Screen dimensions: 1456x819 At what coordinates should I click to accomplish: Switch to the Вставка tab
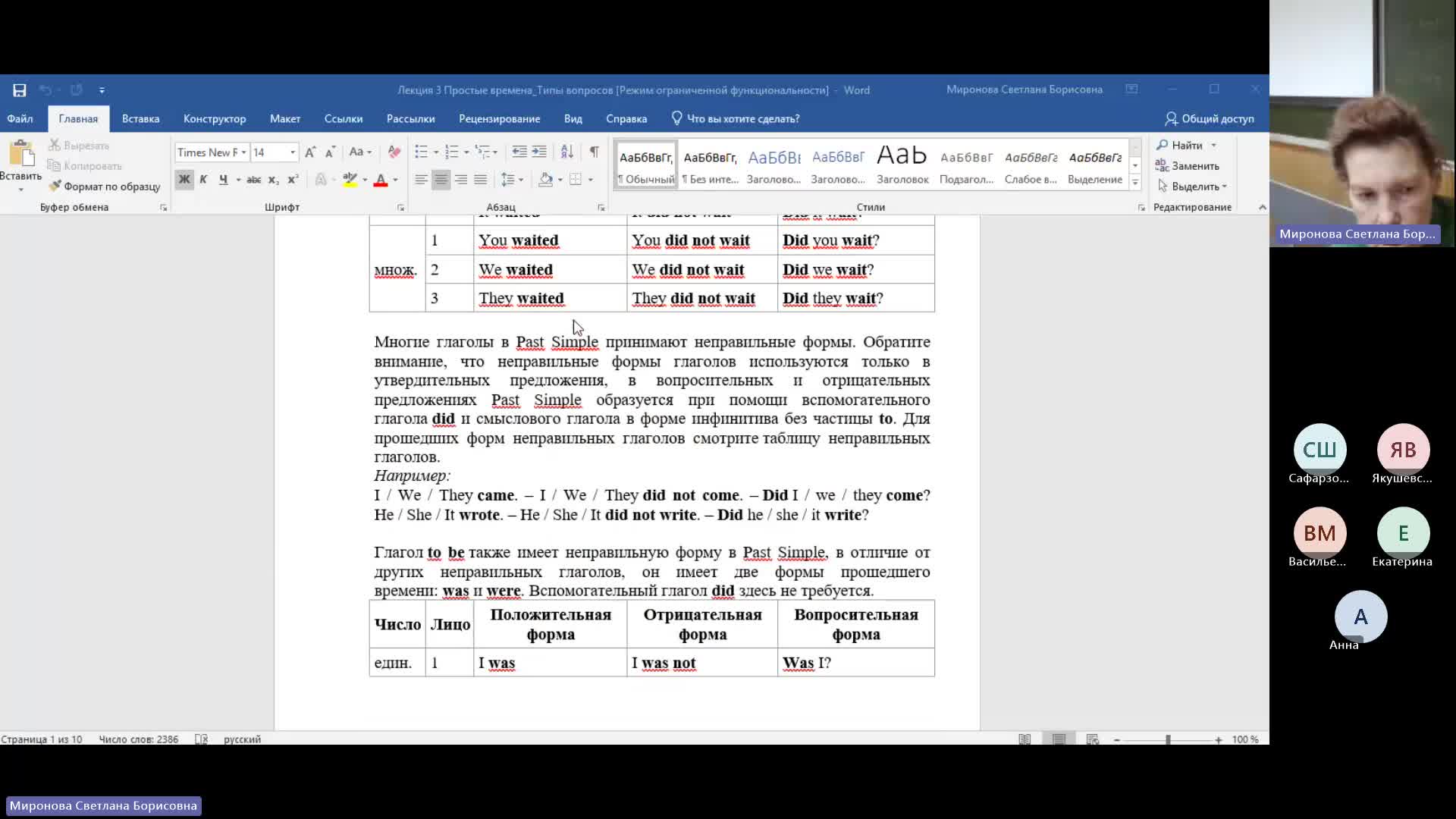pos(140,119)
